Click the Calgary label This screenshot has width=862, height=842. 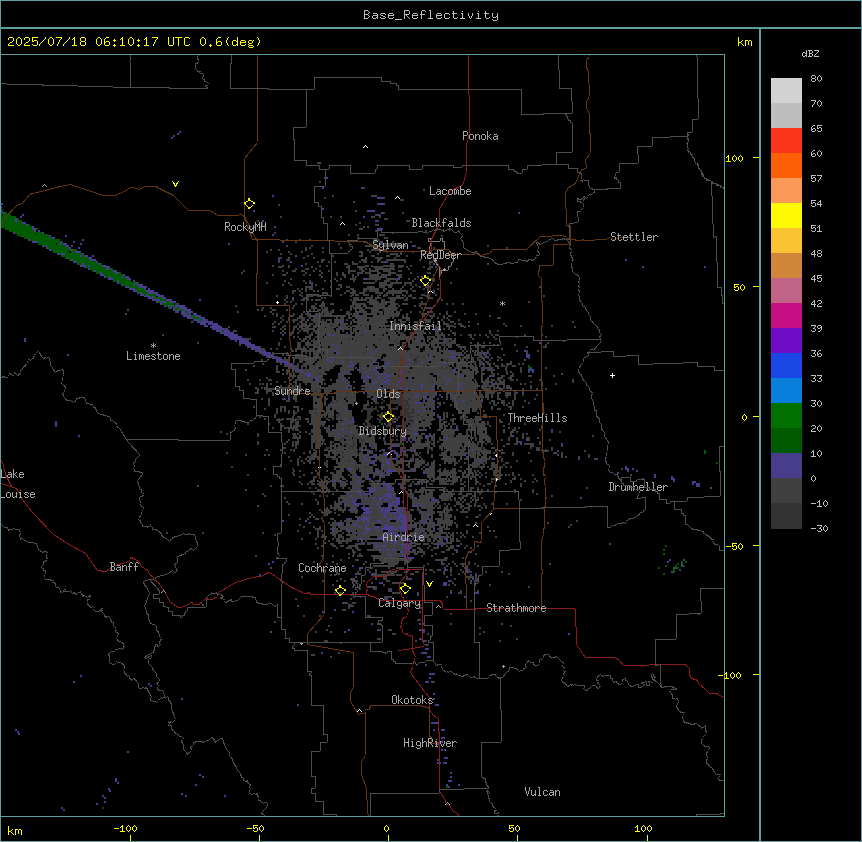(400, 603)
